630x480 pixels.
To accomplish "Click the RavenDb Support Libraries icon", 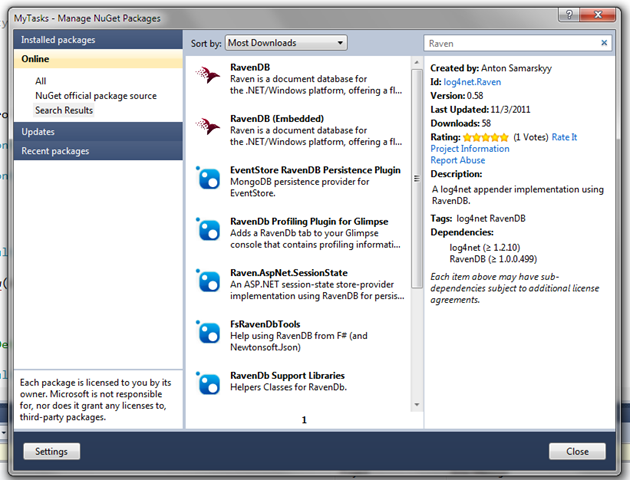I will coord(208,383).
